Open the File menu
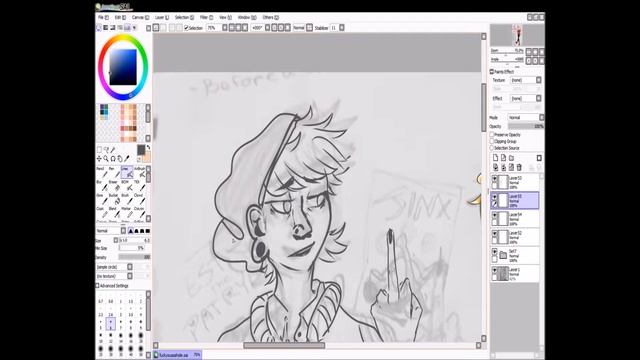The image size is (640, 360). click(103, 18)
